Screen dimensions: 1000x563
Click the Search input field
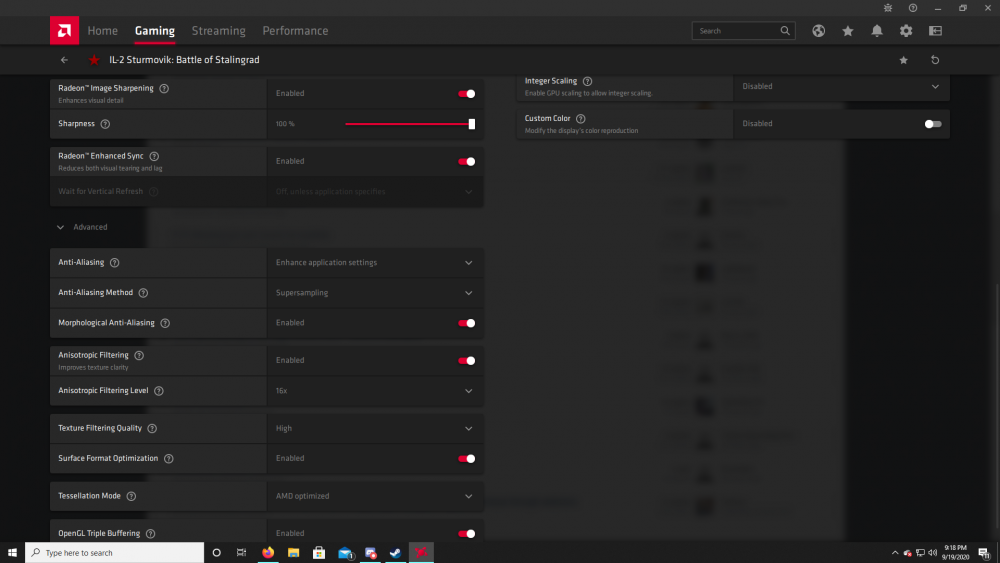click(736, 31)
